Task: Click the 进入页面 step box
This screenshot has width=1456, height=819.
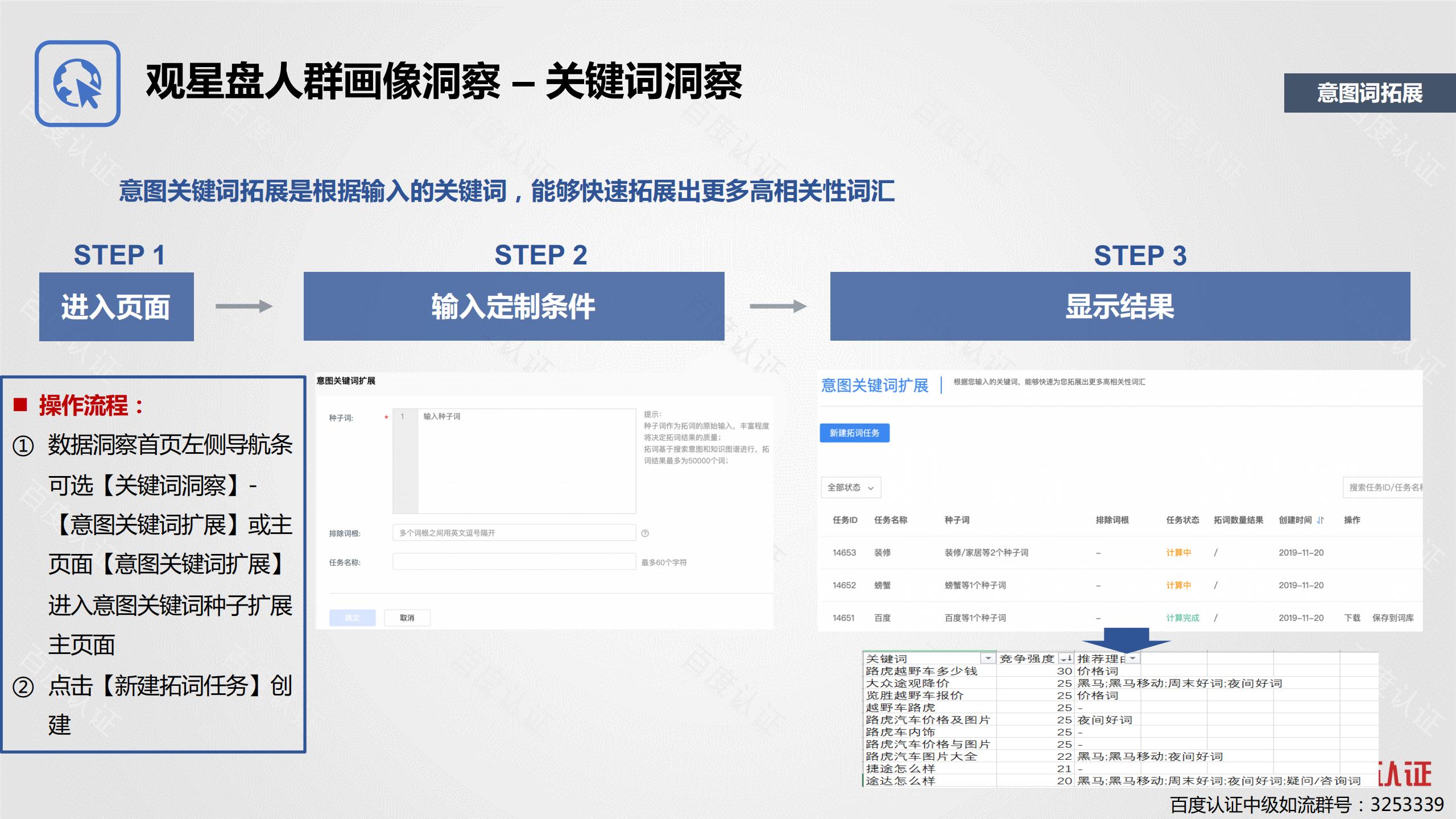Action: coord(117,307)
